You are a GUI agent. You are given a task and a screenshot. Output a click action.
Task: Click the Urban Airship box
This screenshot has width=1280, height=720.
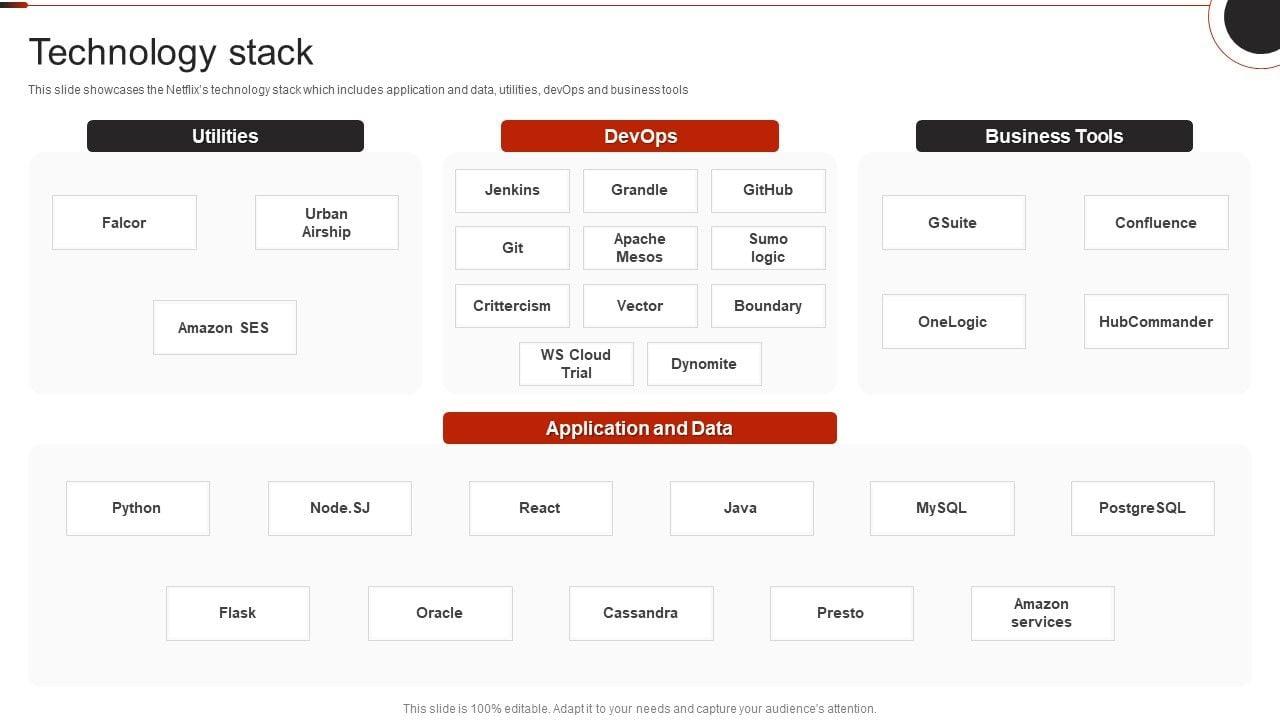(x=327, y=222)
